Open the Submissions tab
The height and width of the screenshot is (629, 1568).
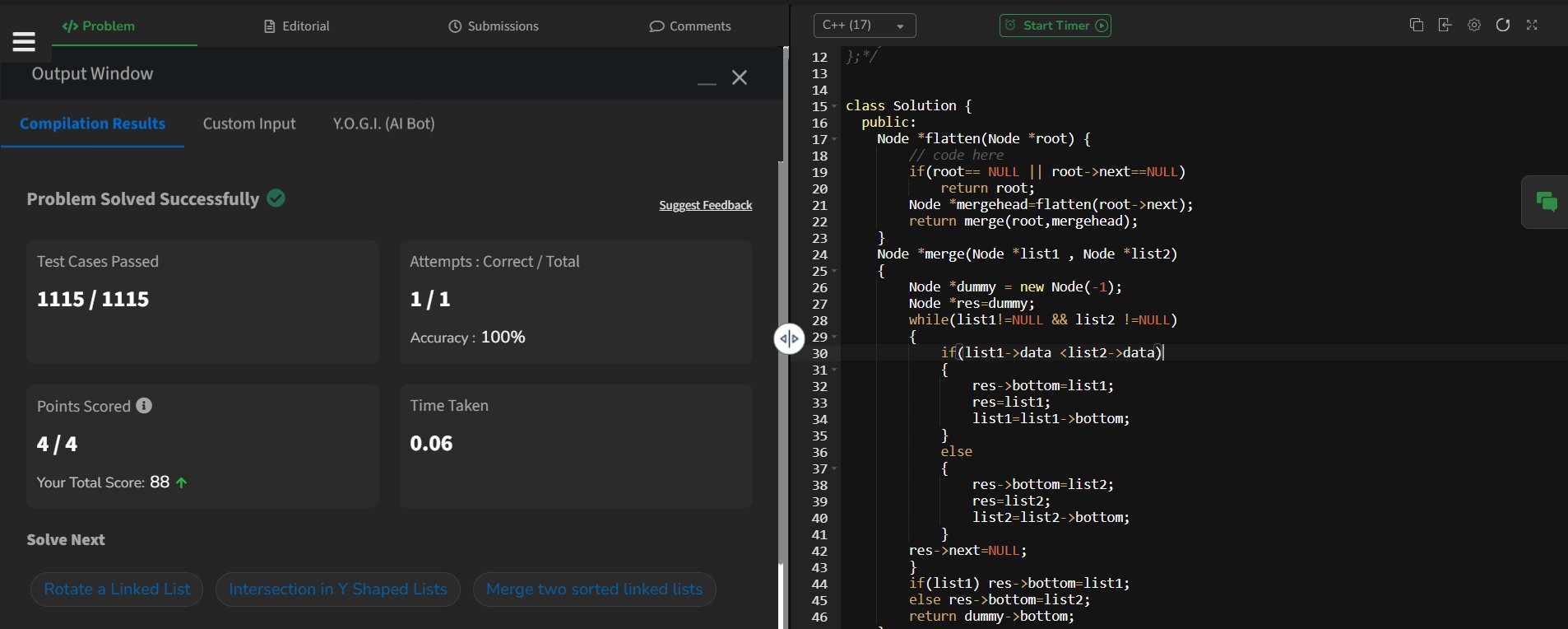tap(494, 26)
